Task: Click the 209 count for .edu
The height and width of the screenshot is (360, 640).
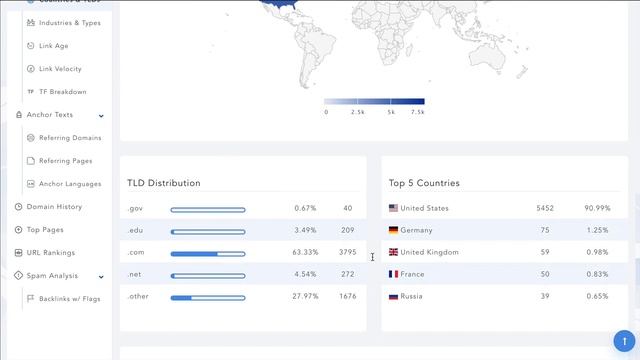Action: [347, 230]
